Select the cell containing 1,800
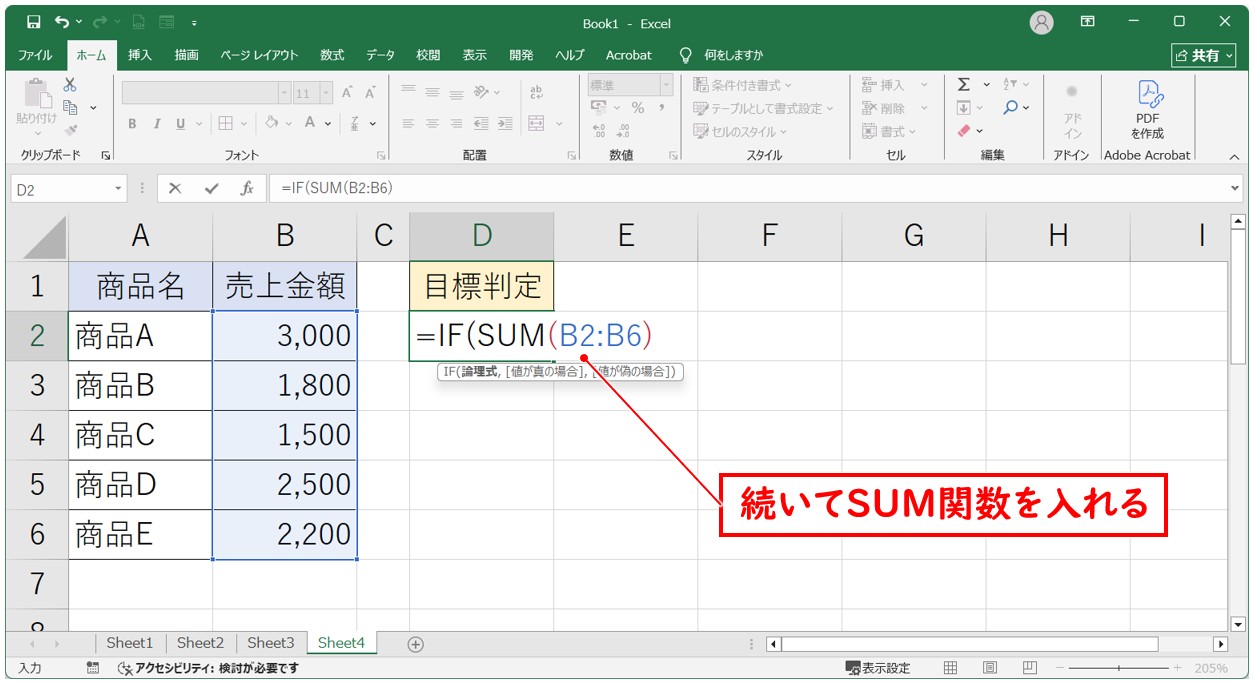The image size is (1255, 684). coord(285,386)
